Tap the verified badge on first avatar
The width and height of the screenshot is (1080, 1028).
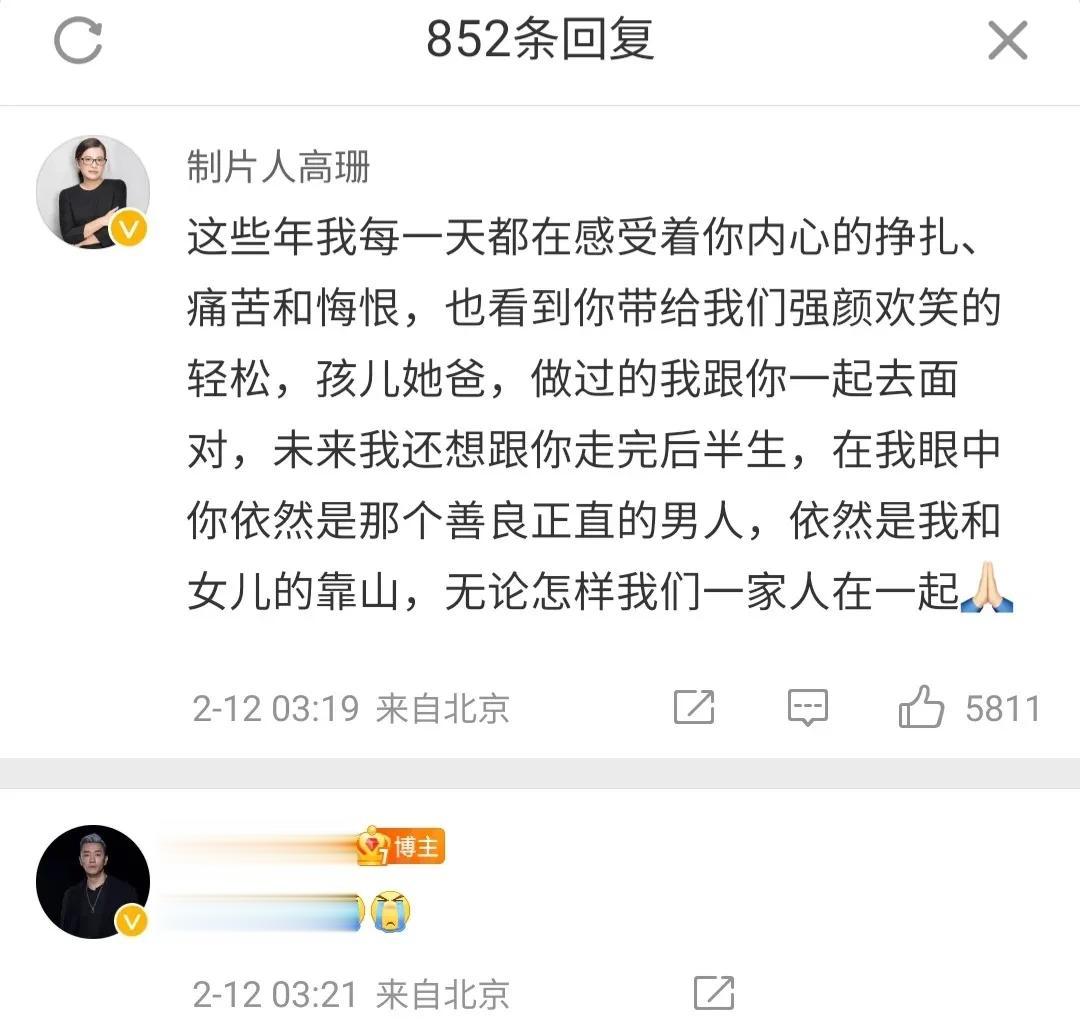[129, 228]
